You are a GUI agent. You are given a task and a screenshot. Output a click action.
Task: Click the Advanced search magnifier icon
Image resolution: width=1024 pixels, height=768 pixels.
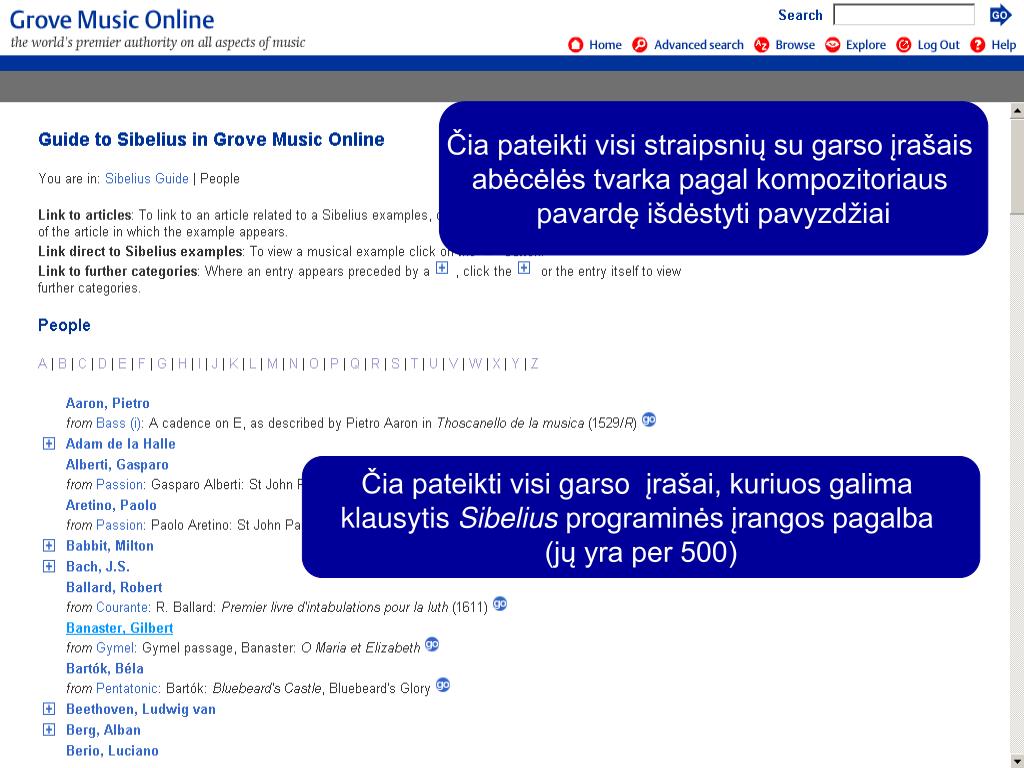point(640,45)
